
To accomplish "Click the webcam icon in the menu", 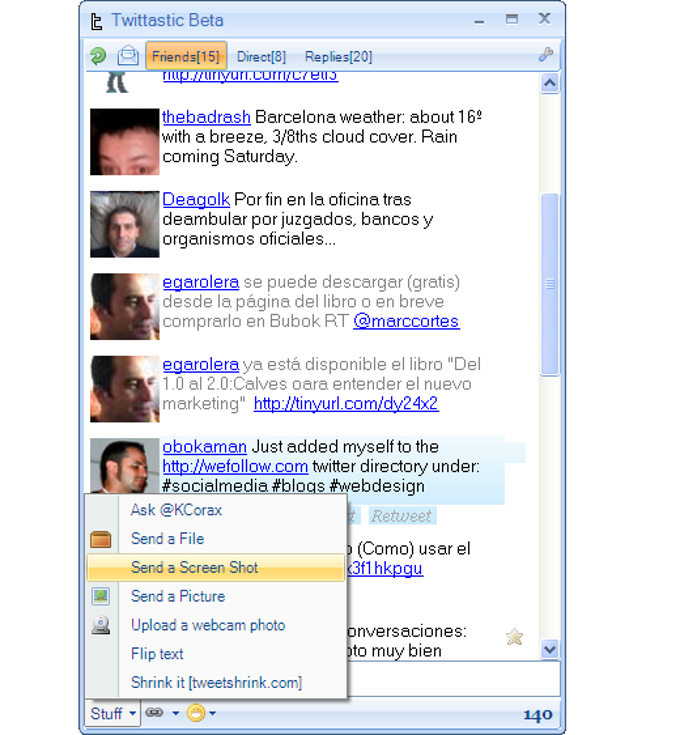I will pyautogui.click(x=101, y=625).
